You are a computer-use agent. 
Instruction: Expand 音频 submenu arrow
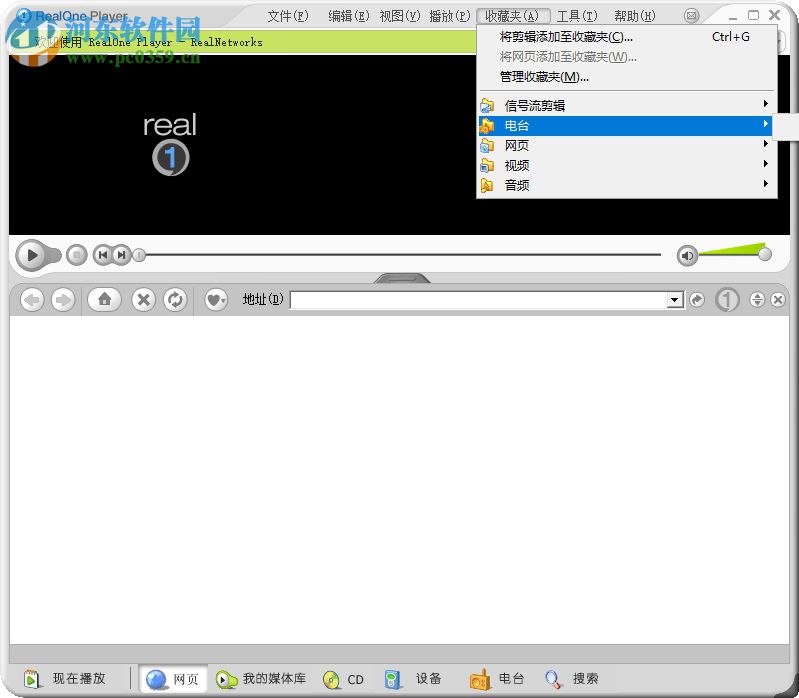(x=765, y=183)
